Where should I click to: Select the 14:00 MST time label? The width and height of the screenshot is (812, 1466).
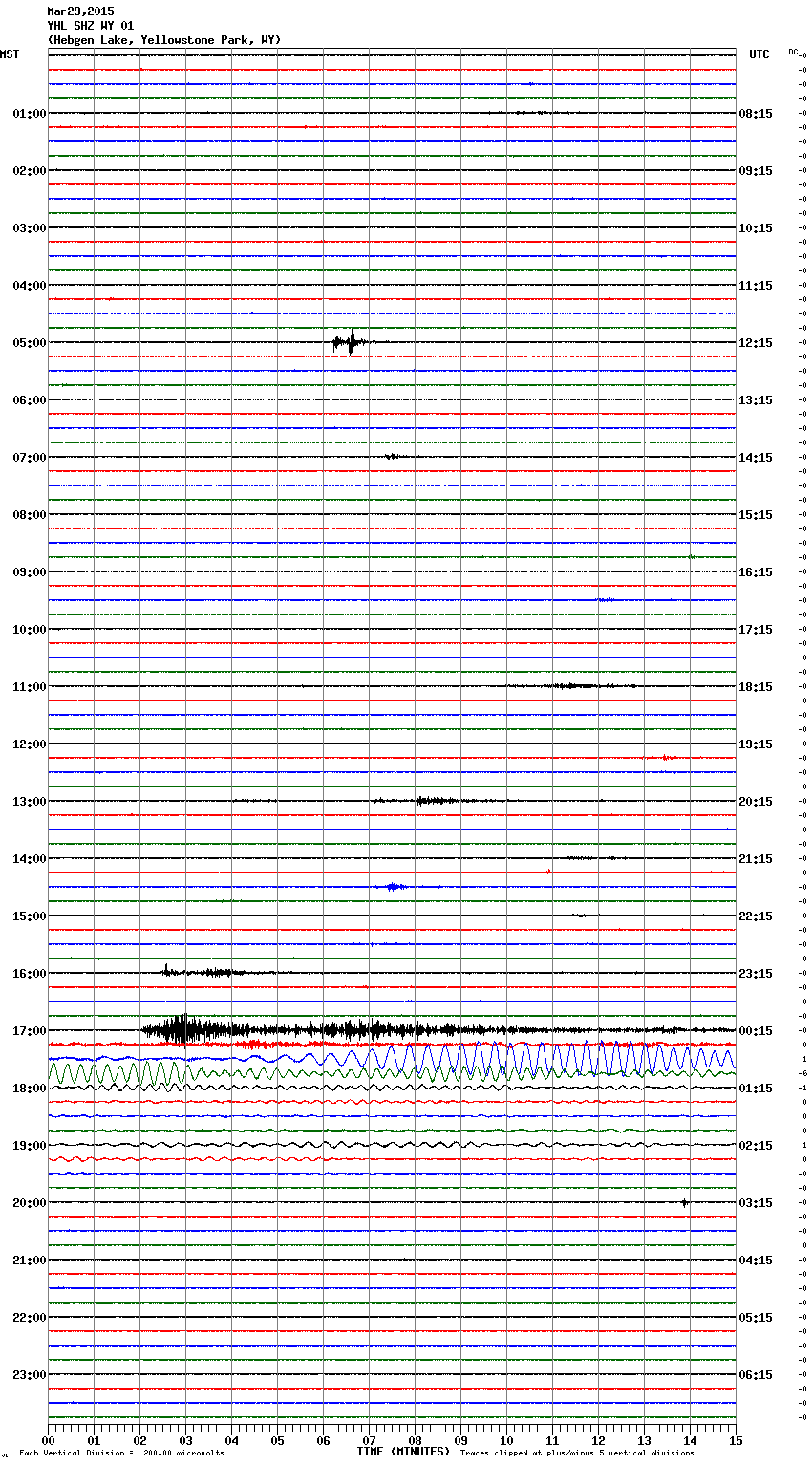coord(29,859)
